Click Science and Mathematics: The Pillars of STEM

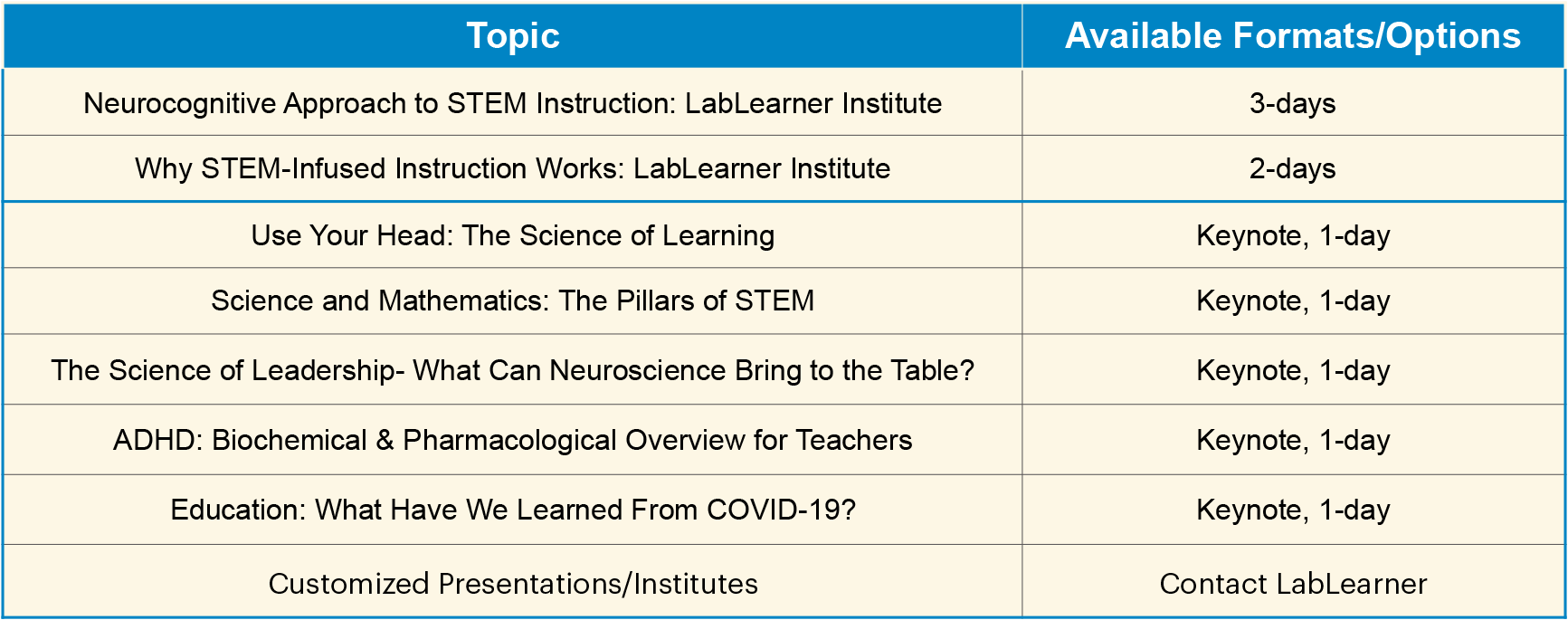512,300
